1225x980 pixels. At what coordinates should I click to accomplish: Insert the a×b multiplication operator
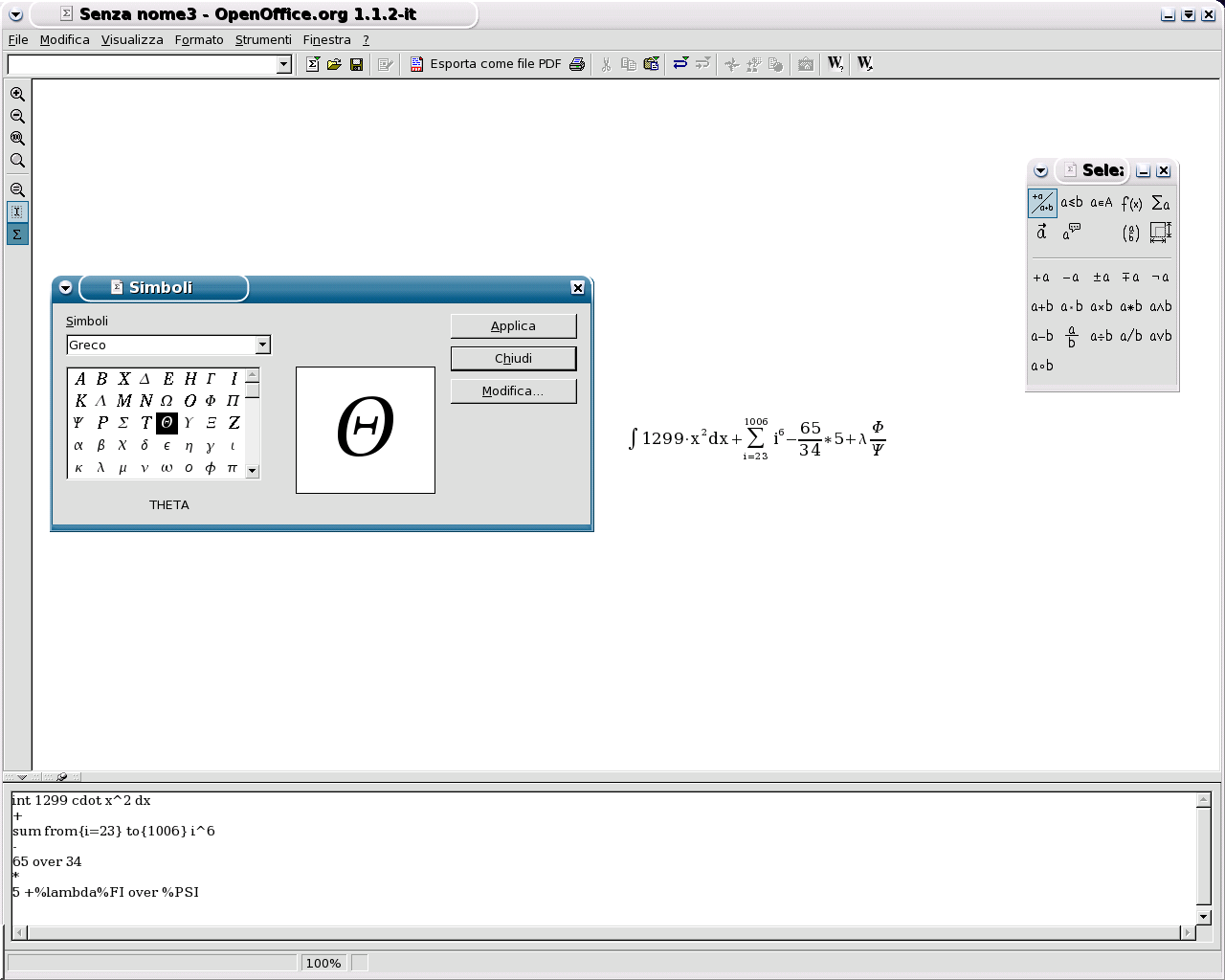pos(1102,307)
